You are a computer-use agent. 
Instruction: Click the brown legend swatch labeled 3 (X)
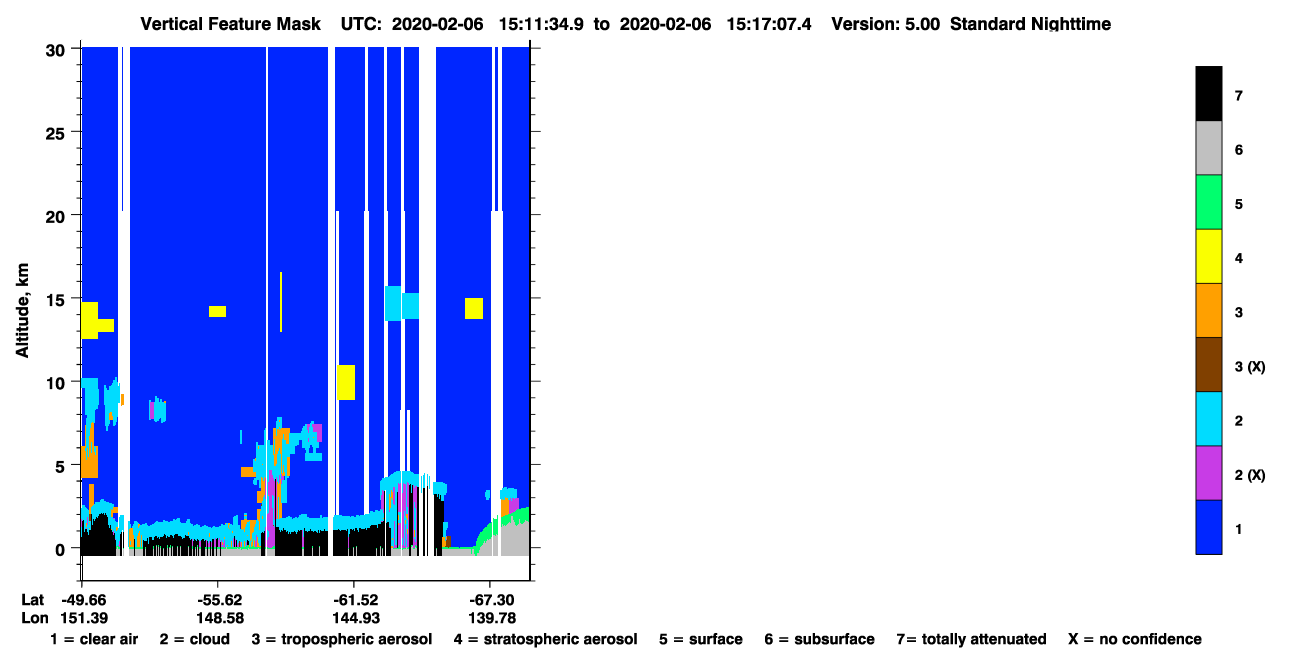coord(1208,364)
